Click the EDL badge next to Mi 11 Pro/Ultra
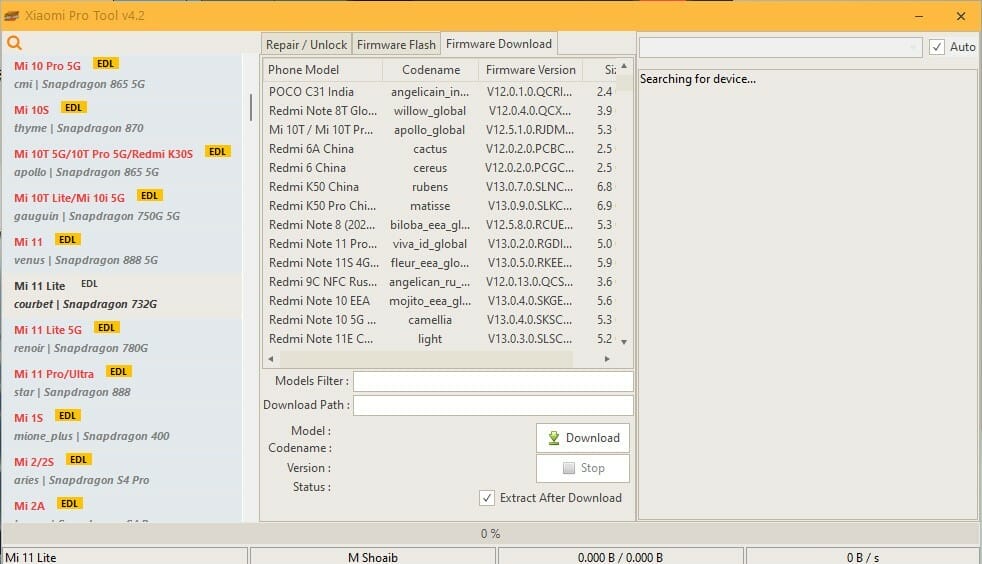 pos(118,372)
